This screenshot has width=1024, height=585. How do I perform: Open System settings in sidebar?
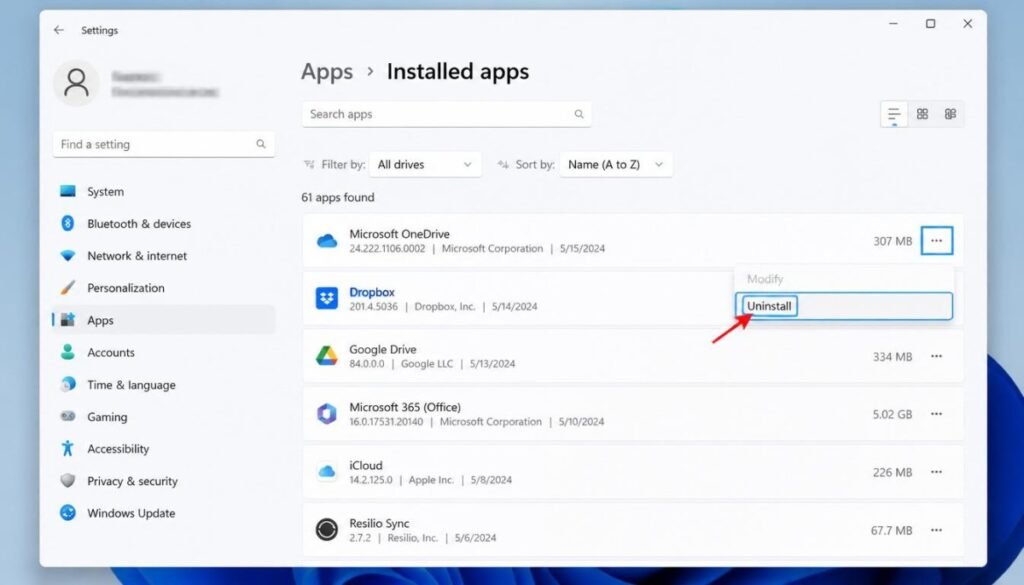163,191
